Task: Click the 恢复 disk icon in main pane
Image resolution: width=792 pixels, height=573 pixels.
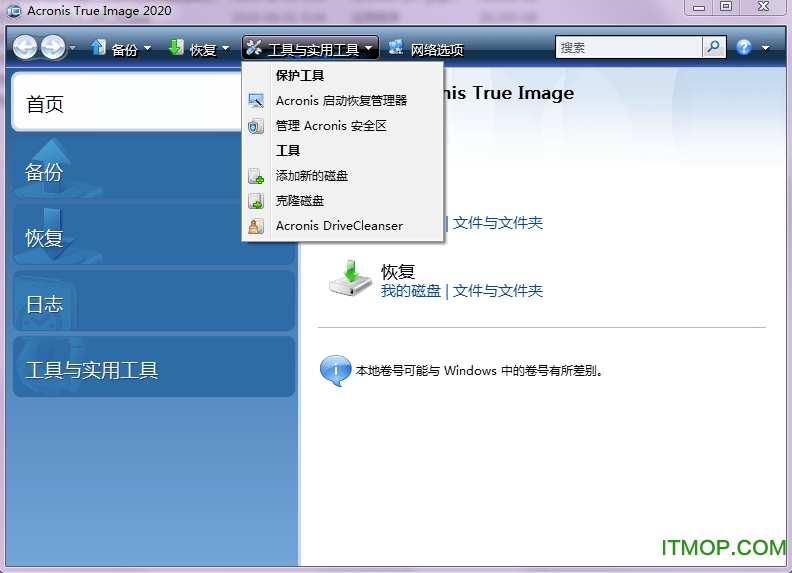Action: [351, 279]
